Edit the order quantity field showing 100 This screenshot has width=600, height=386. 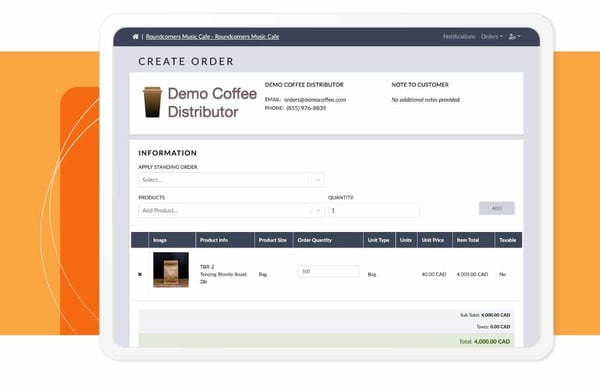pos(328,271)
